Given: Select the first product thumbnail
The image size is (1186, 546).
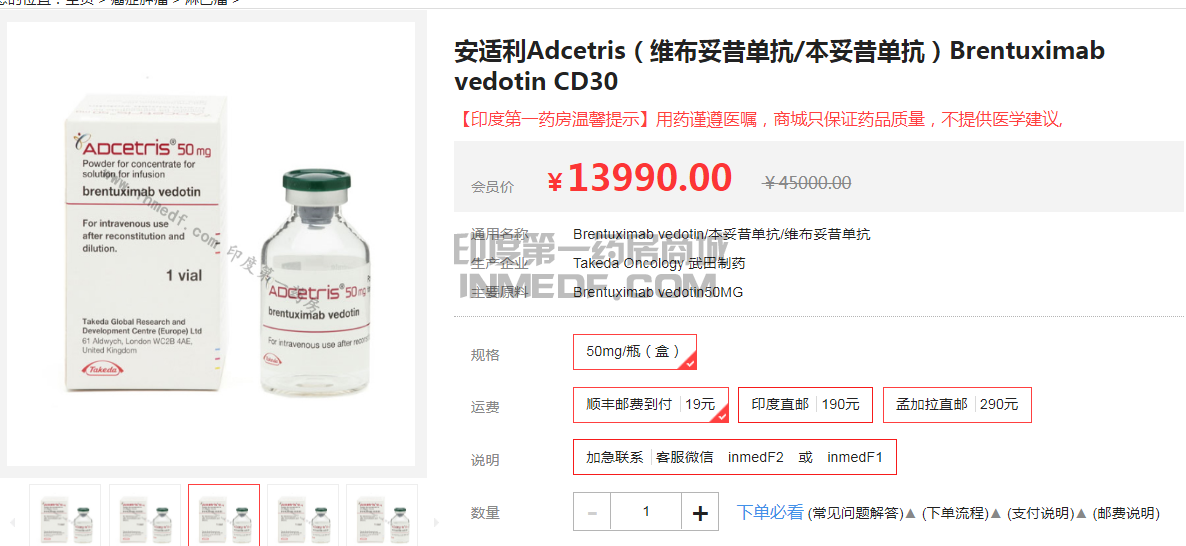Looking at the screenshot, I should point(64,516).
